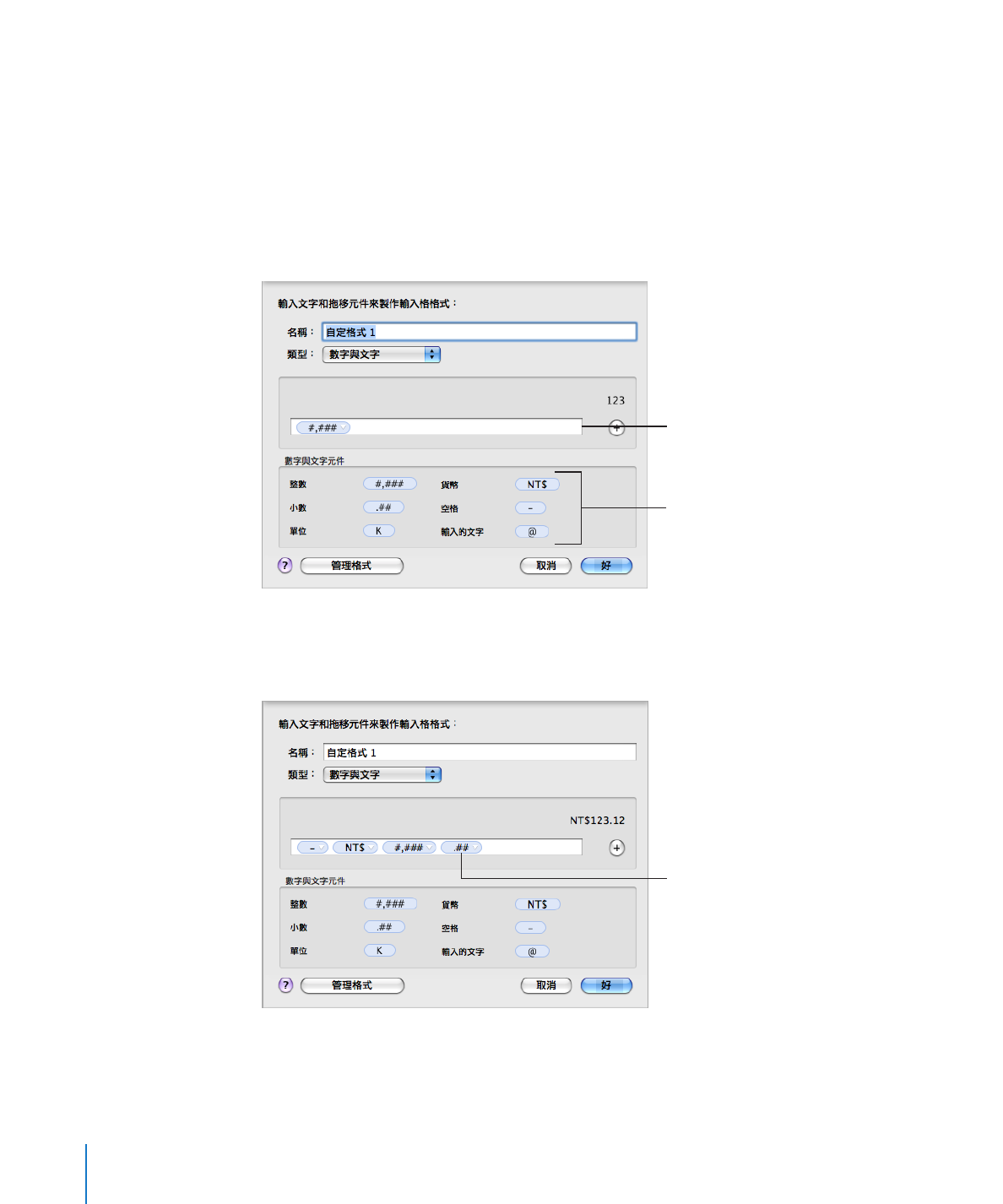Expand the .## token menu in lower format field
Image resolution: width=1003 pixels, height=1204 pixels.
475,848
